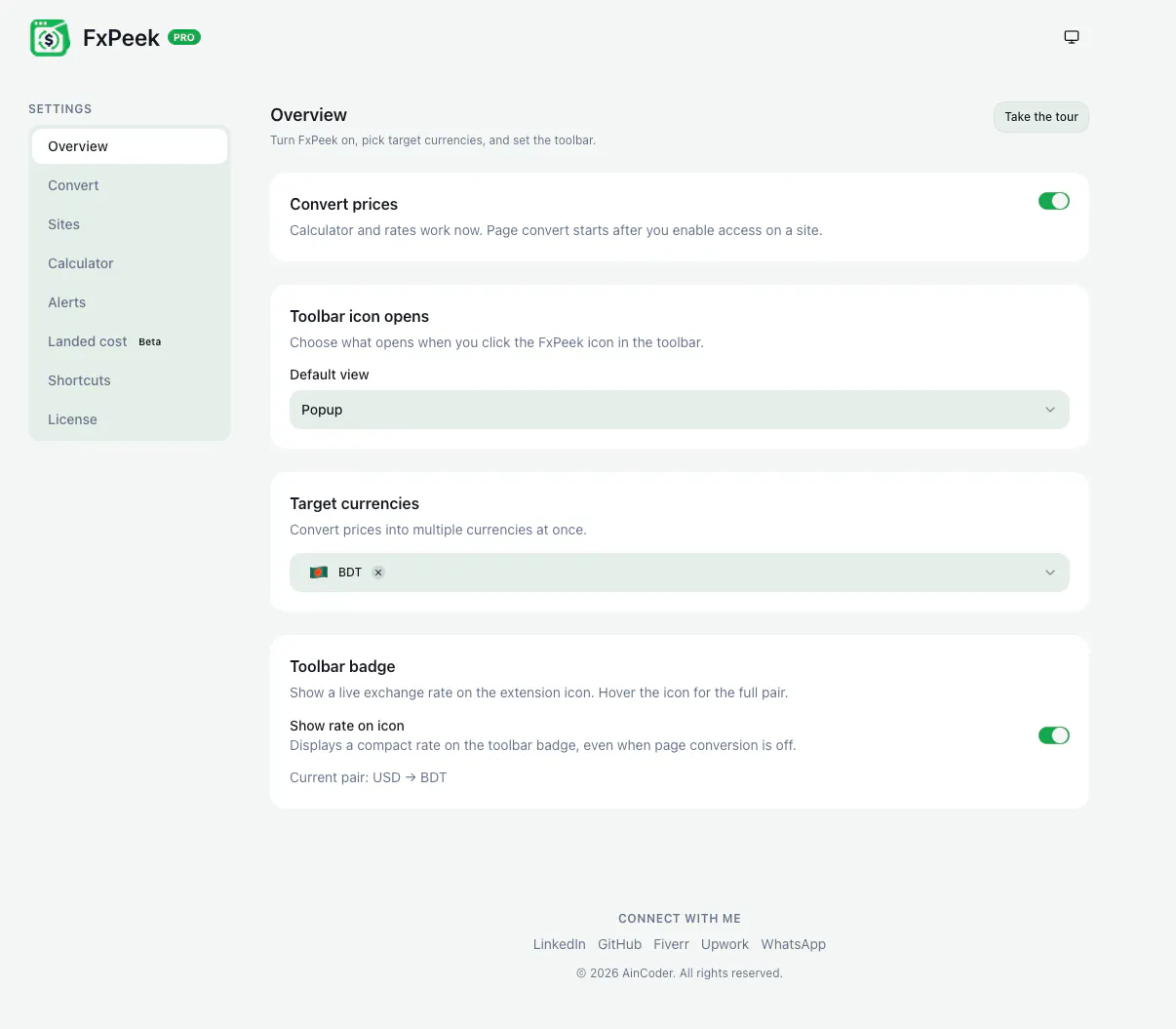1176x1029 pixels.
Task: Click the © 2026 AinCoder copyright text
Action: [x=680, y=973]
